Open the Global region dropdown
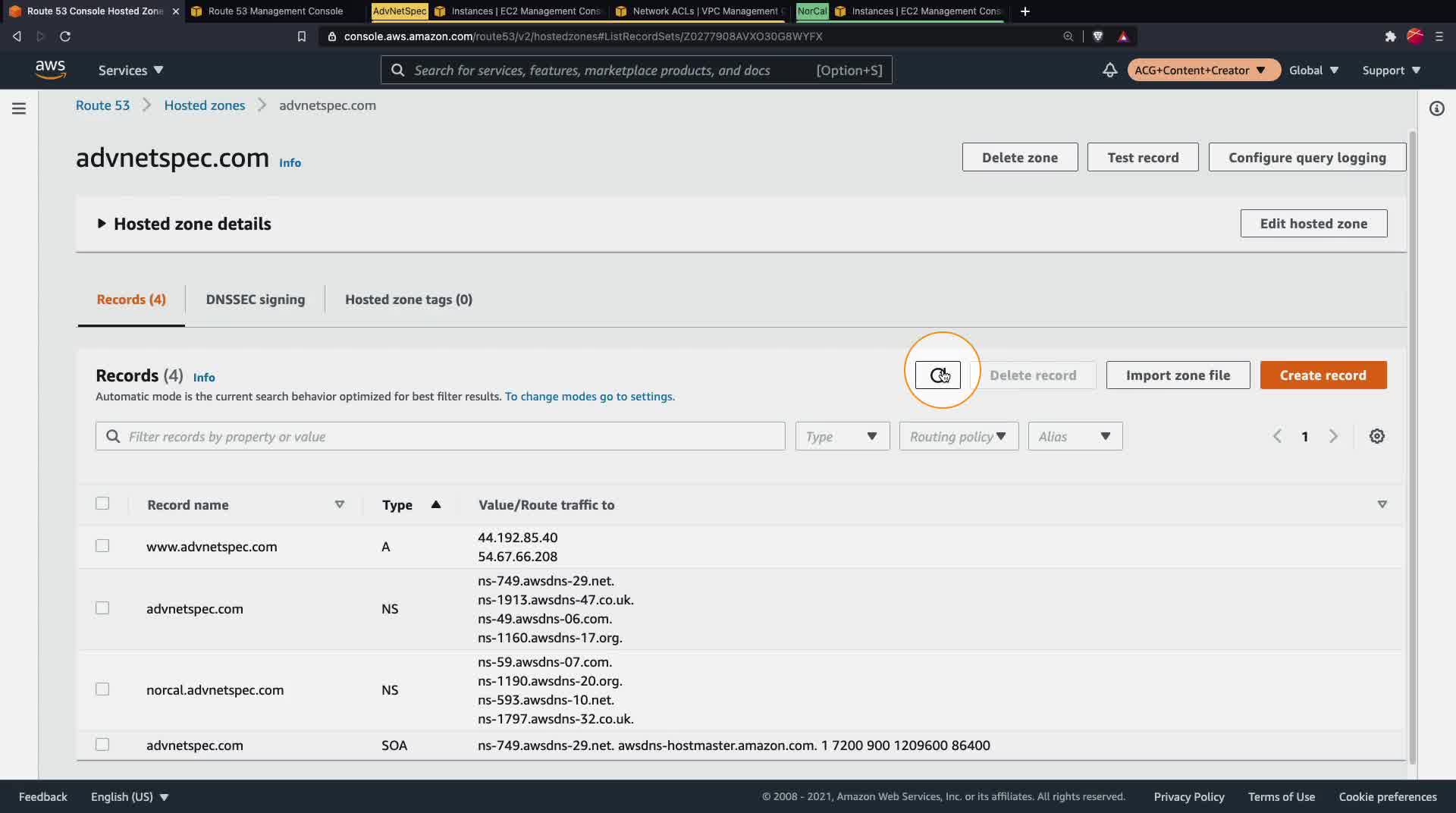The image size is (1456, 813). pos(1313,70)
